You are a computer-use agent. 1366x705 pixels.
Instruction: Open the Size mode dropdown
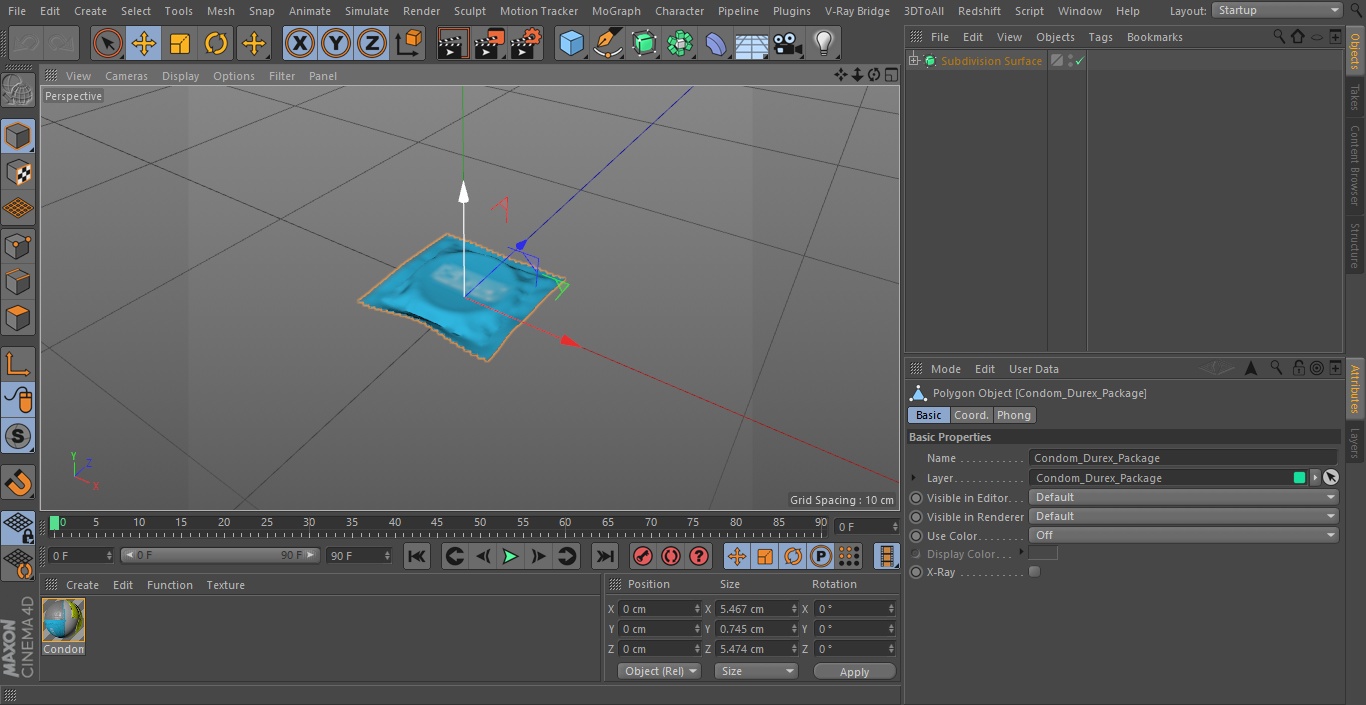tap(756, 671)
